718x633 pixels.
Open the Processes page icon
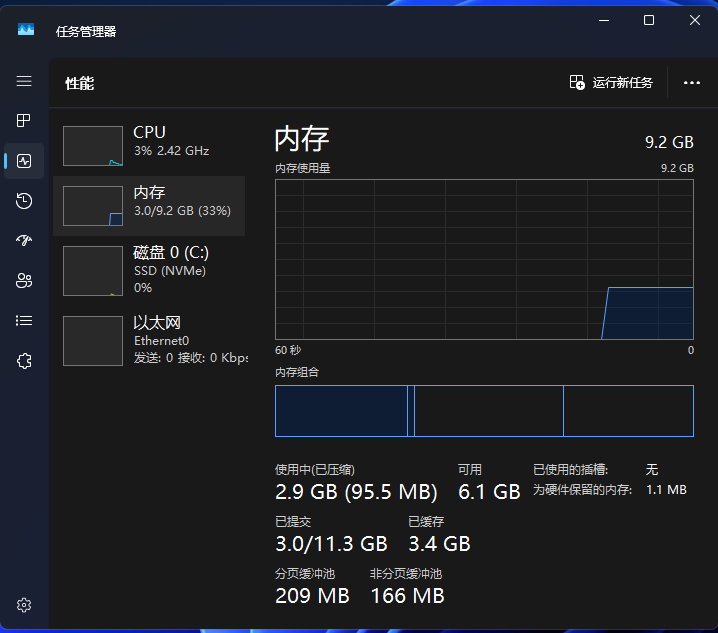tap(24, 121)
